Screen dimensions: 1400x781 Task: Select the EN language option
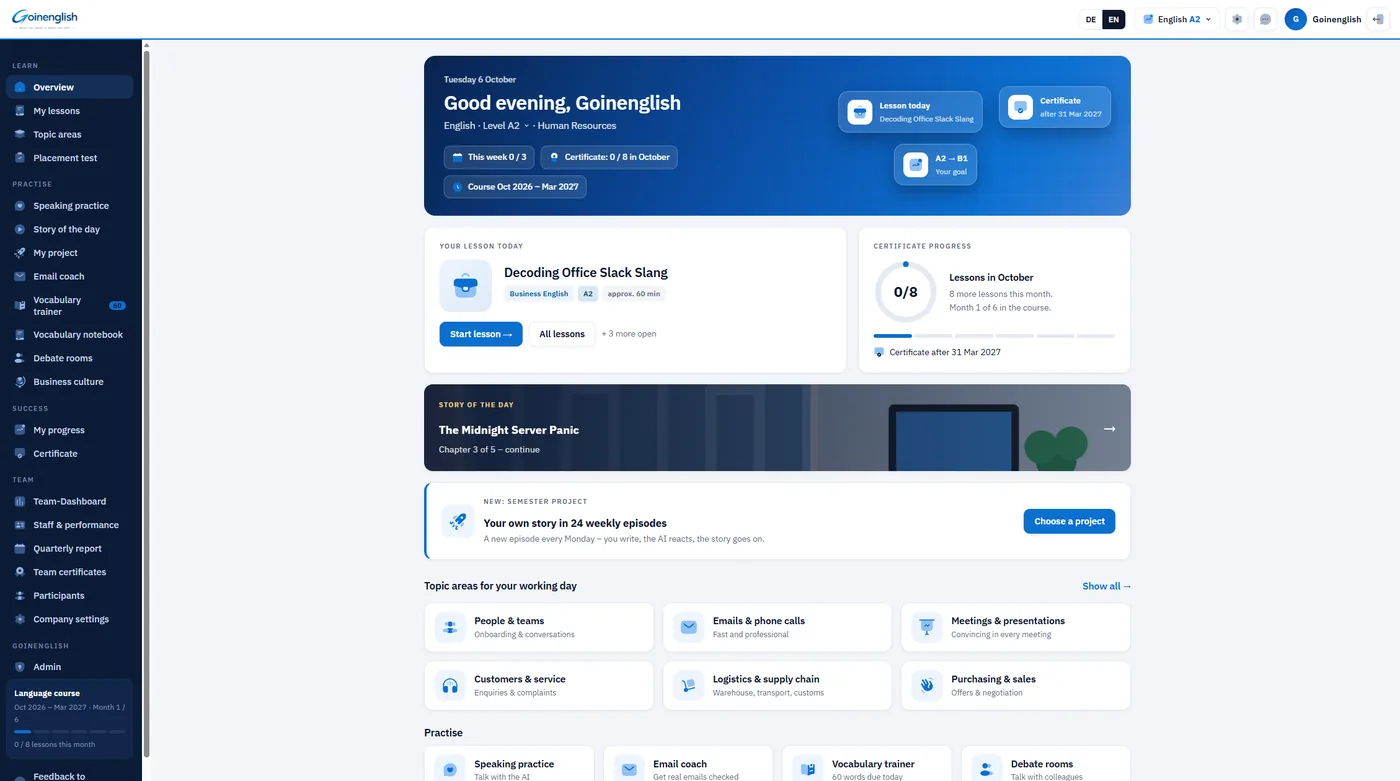point(1114,19)
